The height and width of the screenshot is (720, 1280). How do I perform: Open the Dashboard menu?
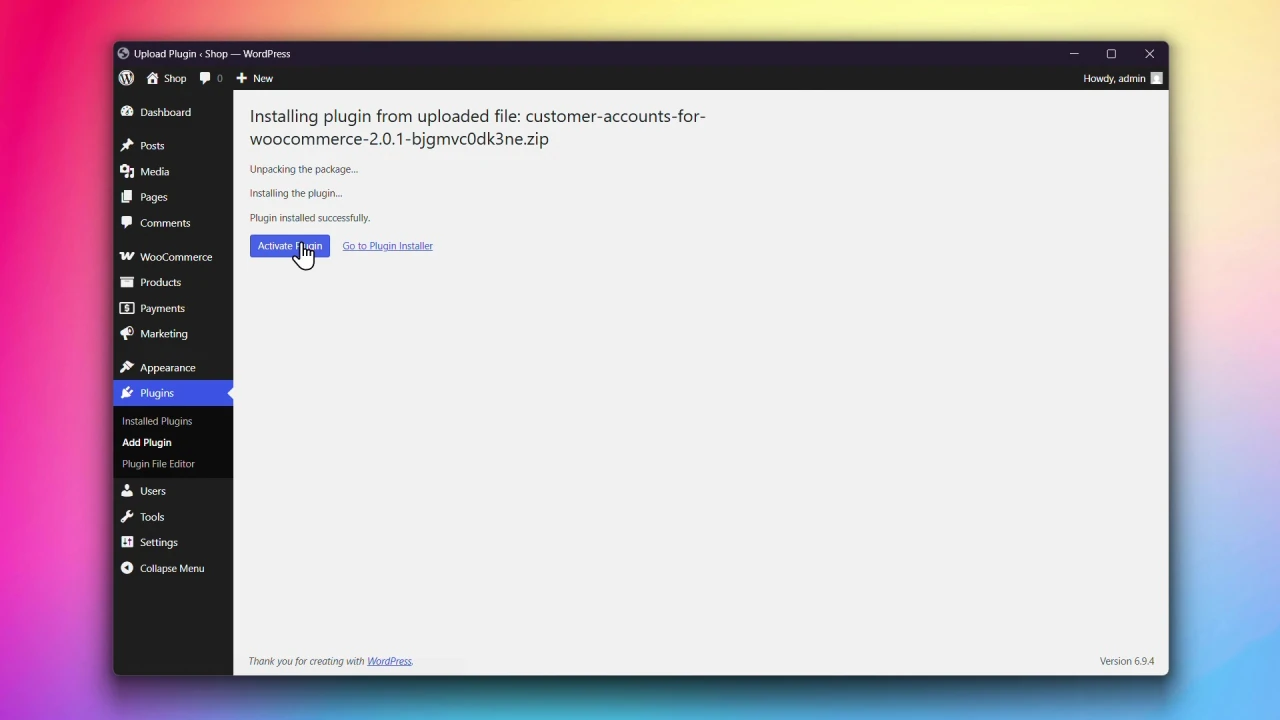click(173, 112)
